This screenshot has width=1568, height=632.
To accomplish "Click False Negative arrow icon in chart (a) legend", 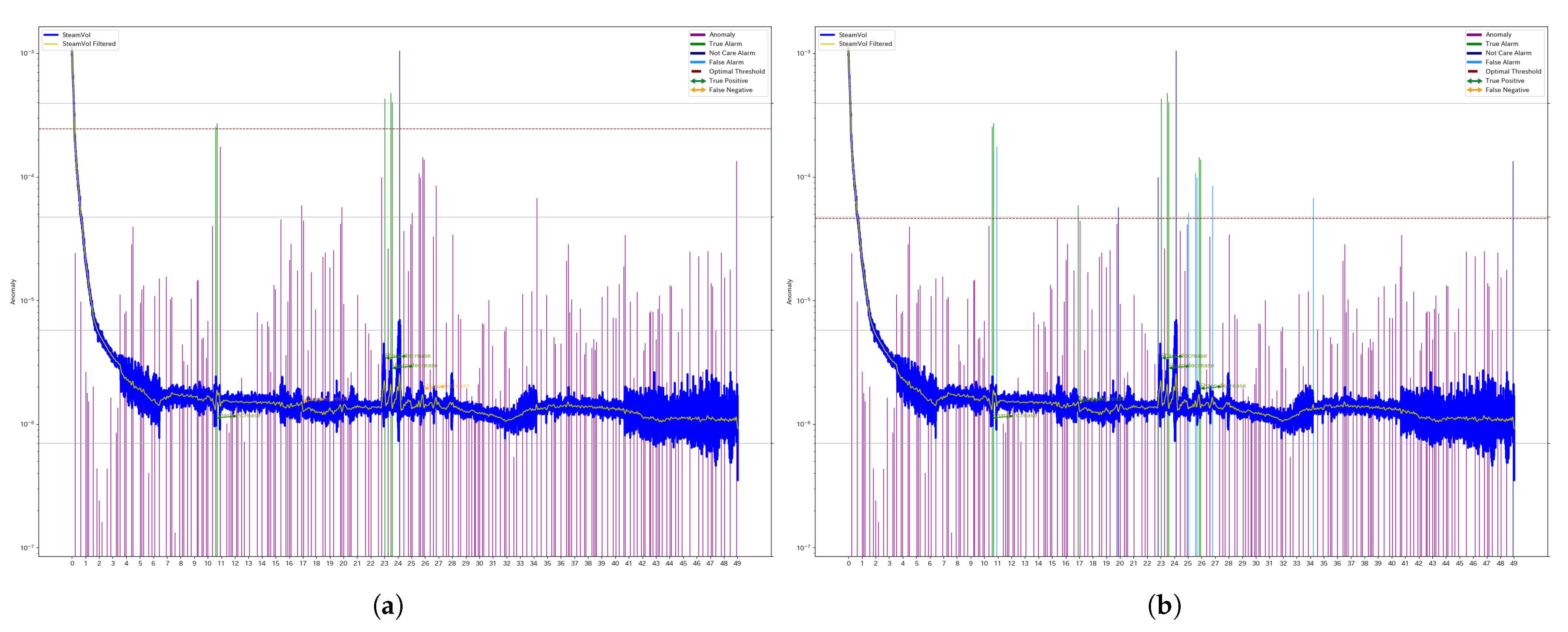I will (x=698, y=90).
